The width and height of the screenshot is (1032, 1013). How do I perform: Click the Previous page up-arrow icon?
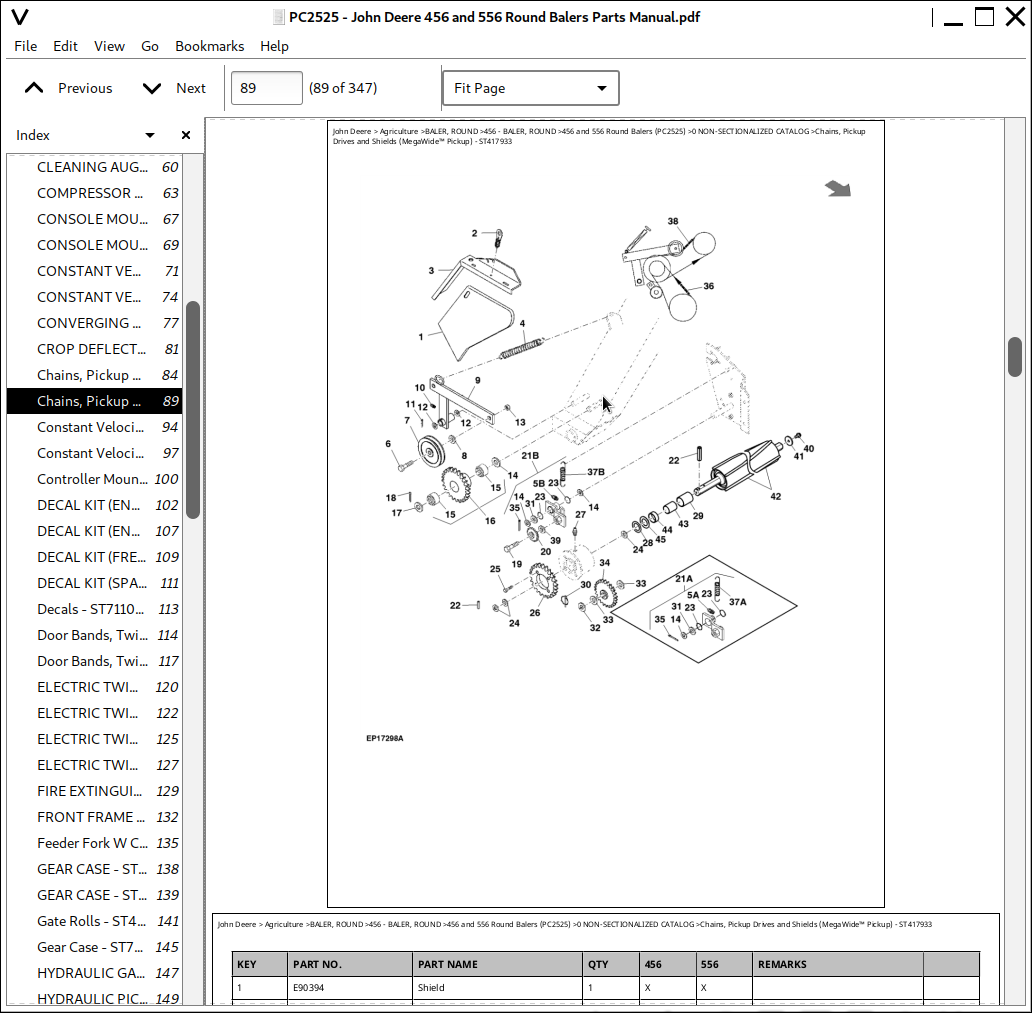coord(34,88)
